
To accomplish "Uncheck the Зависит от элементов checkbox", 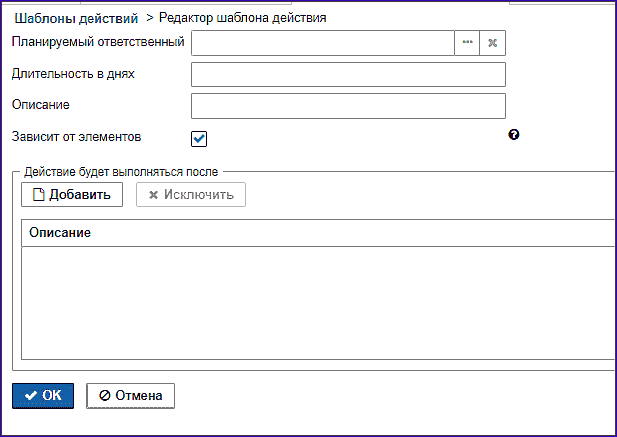I will pyautogui.click(x=199, y=139).
